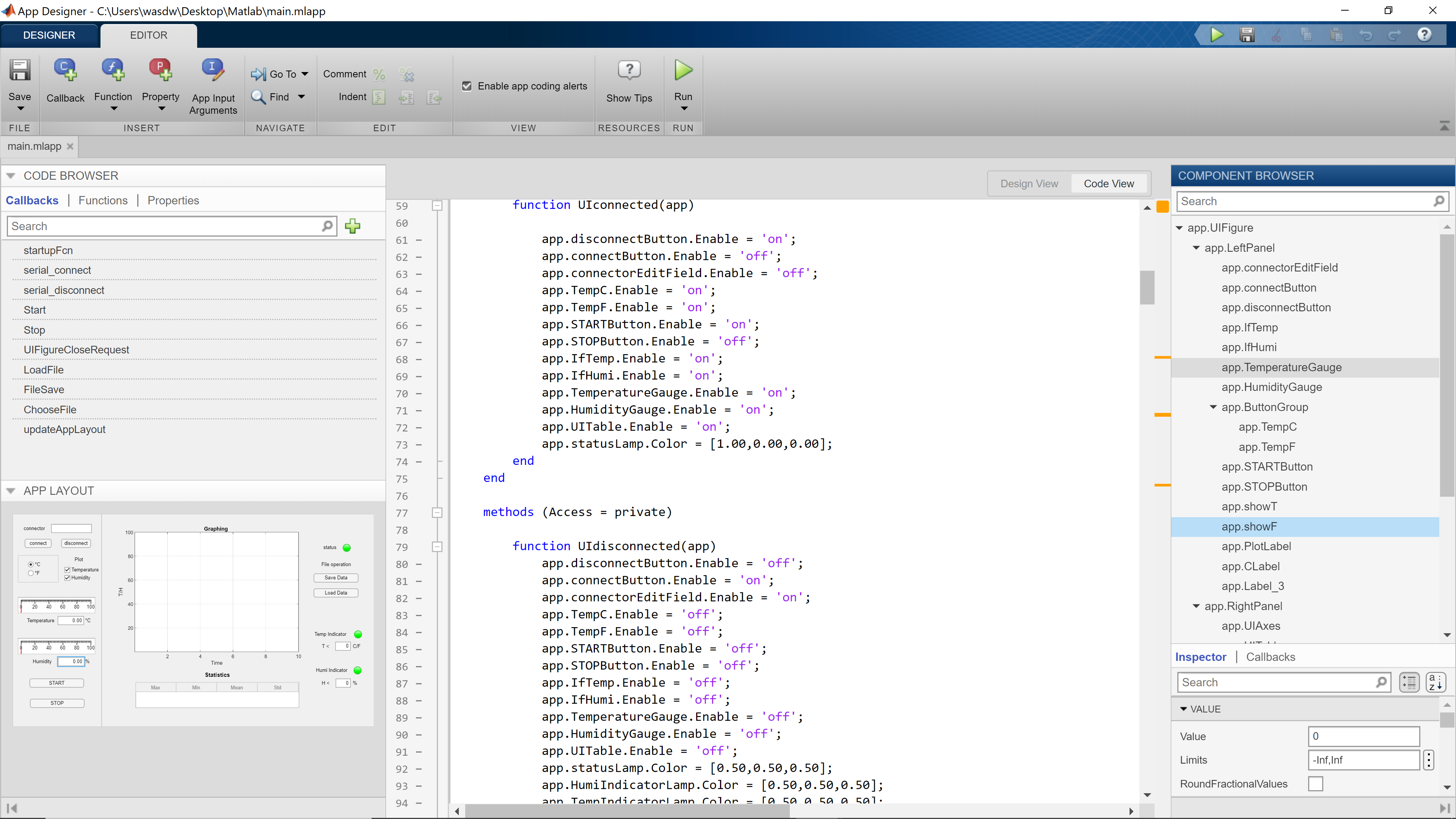The height and width of the screenshot is (819, 1456).
Task: Click the Indent smart-indent icon
Action: coord(379,97)
